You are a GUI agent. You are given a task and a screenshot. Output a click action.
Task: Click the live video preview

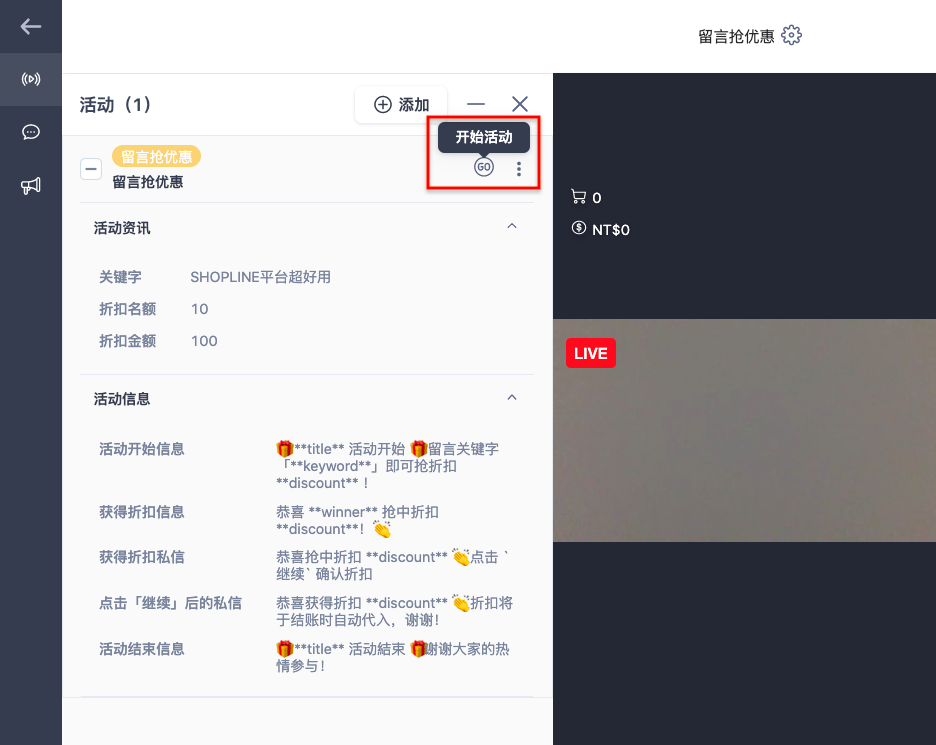pyautogui.click(x=744, y=430)
